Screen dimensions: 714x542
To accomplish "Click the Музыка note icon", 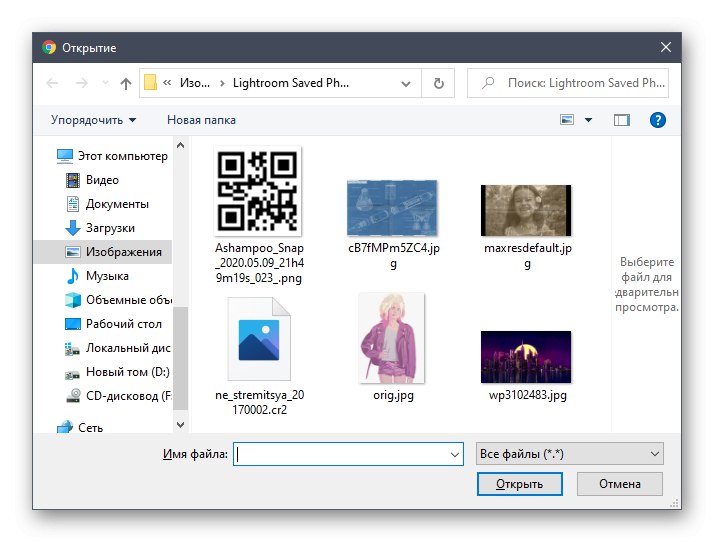I will 72,276.
